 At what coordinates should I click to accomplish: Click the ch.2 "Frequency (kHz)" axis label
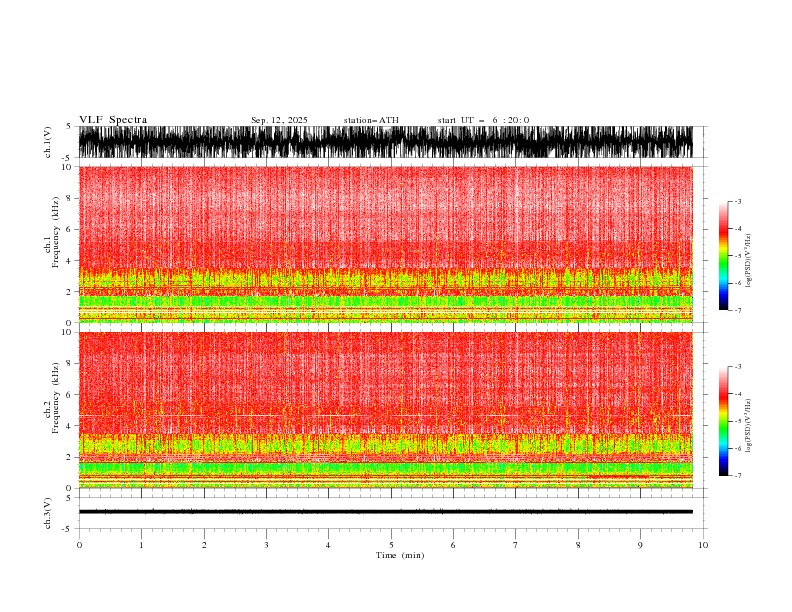[56, 397]
